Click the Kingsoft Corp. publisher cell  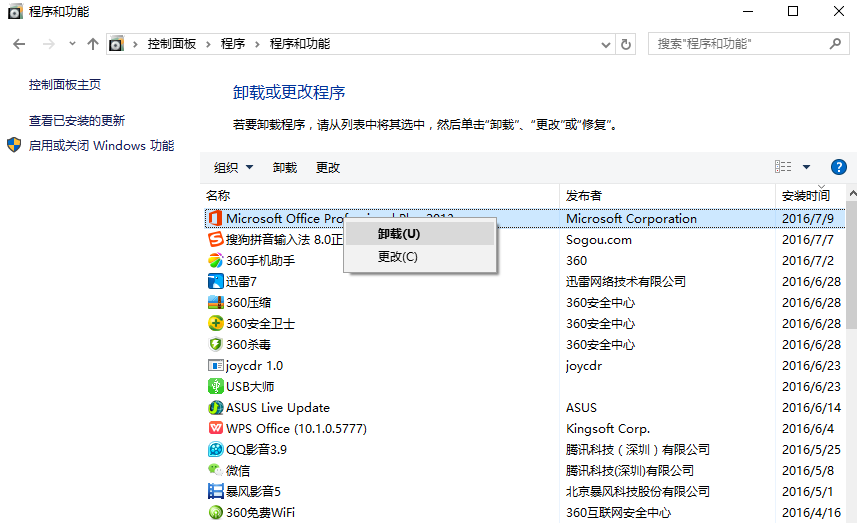608,428
